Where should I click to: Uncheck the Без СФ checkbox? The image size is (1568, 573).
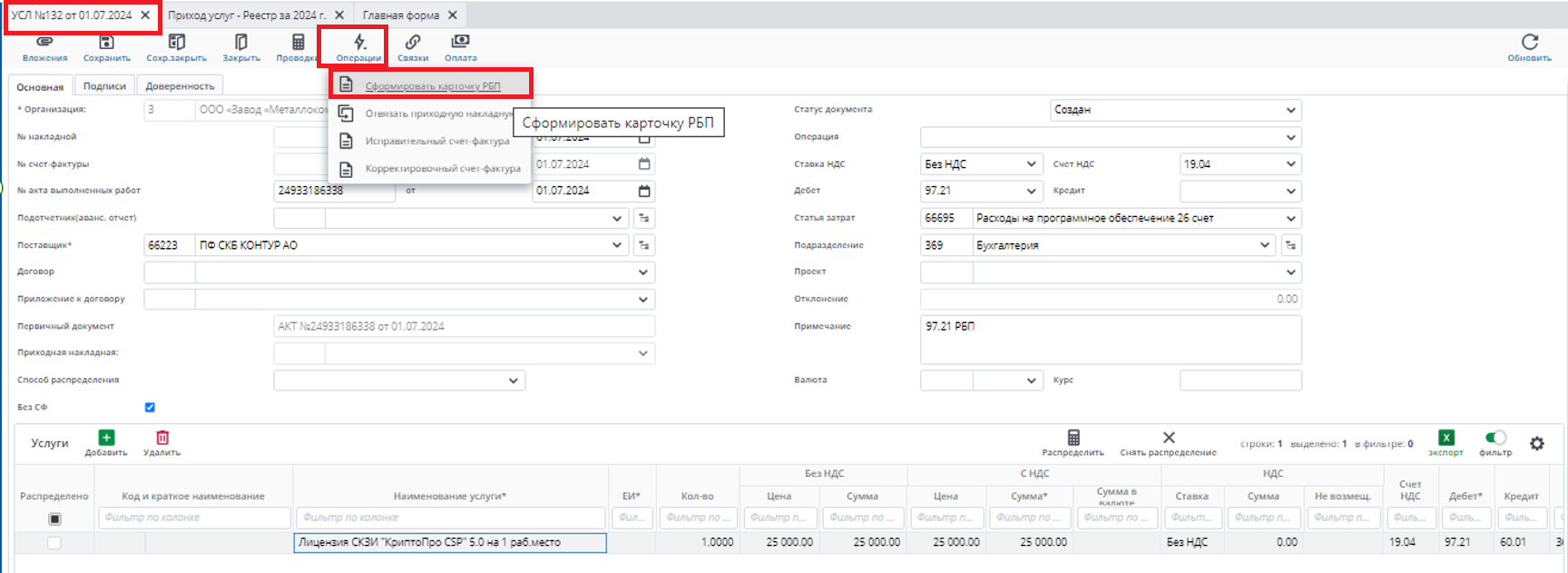150,408
